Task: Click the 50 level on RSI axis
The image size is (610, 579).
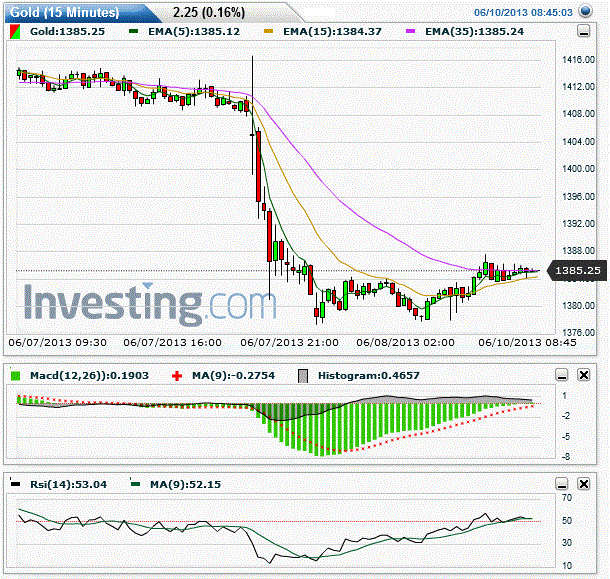Action: pos(567,521)
